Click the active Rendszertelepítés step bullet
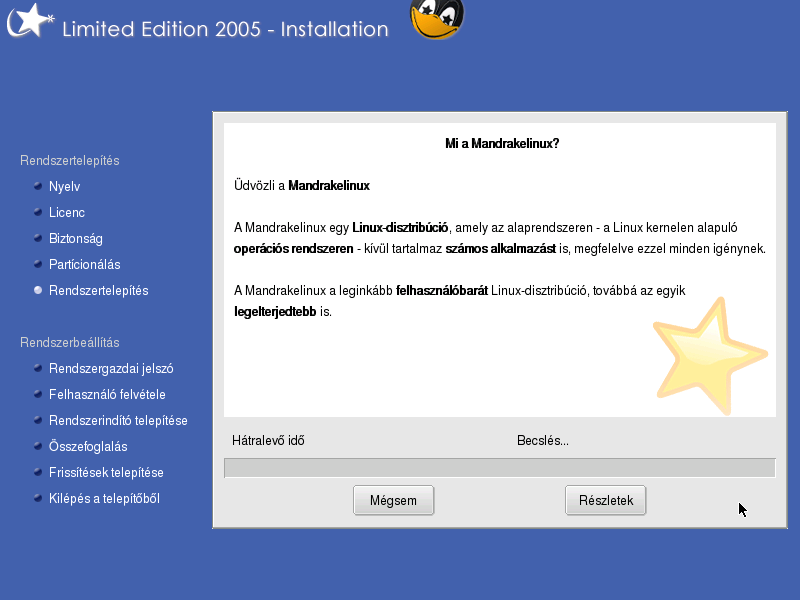Image resolution: width=800 pixels, height=600 pixels. pyautogui.click(x=38, y=290)
